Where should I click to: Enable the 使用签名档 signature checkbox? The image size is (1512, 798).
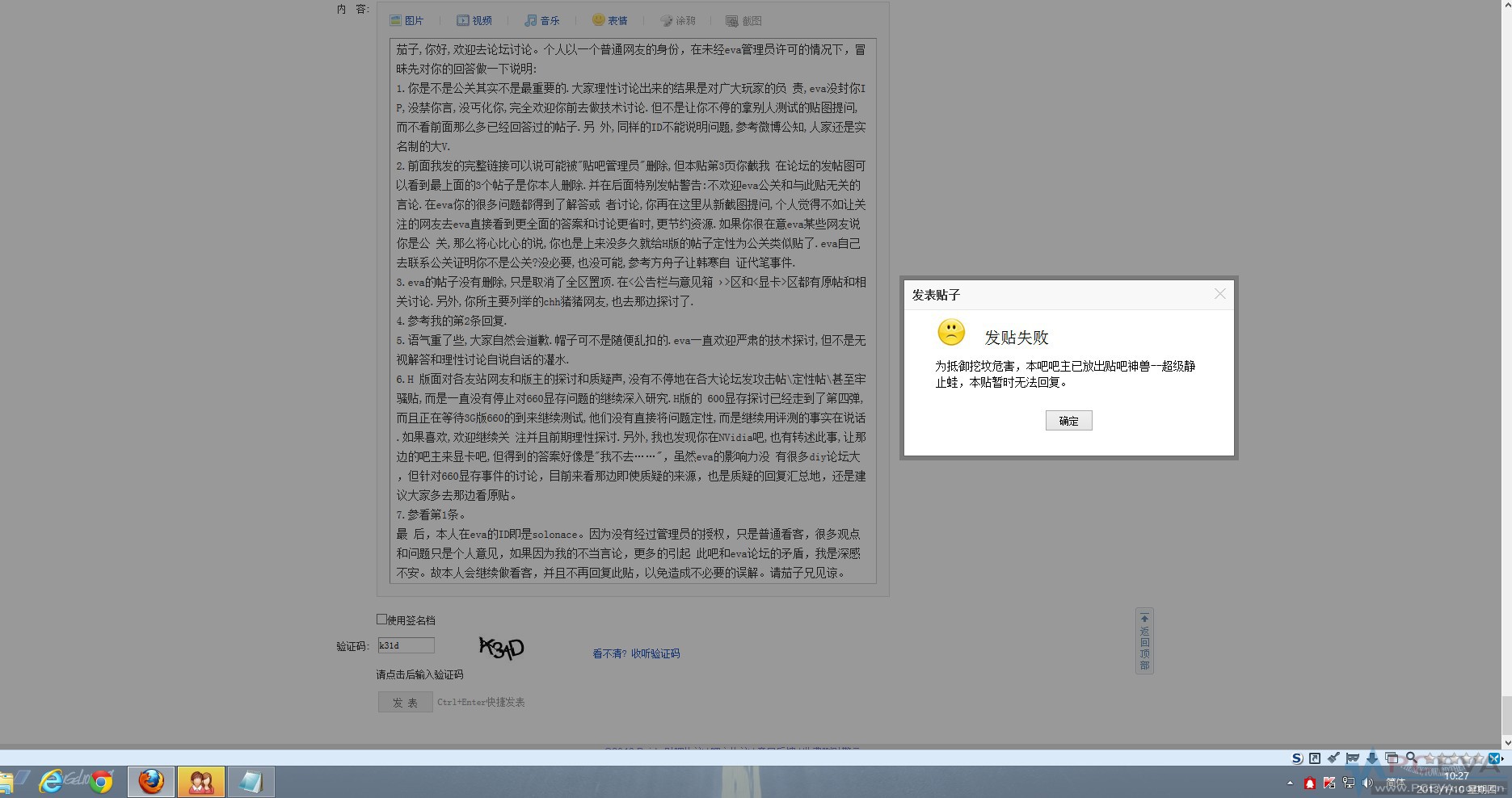coord(381,619)
